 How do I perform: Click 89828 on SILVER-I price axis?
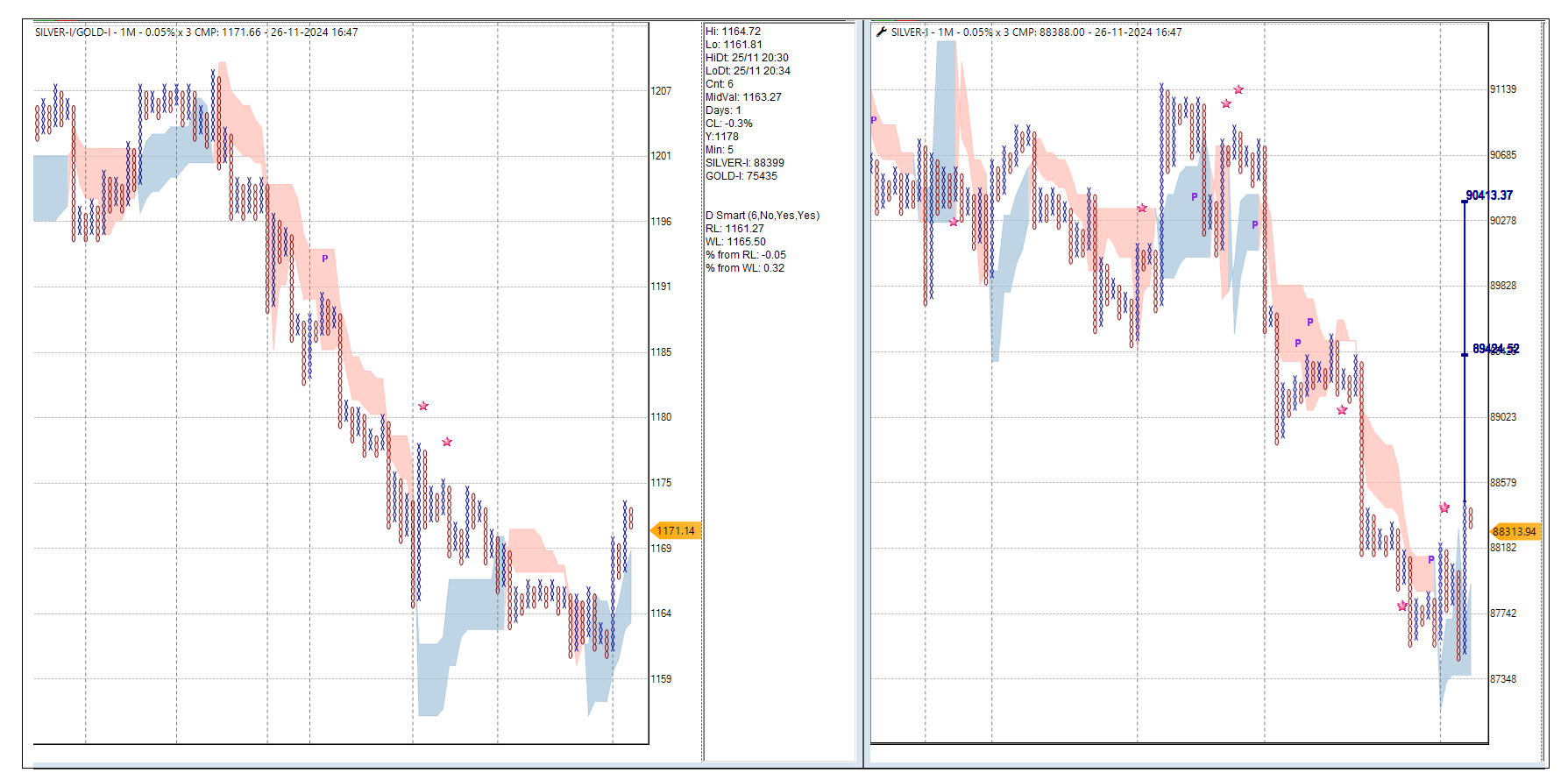click(x=1503, y=286)
